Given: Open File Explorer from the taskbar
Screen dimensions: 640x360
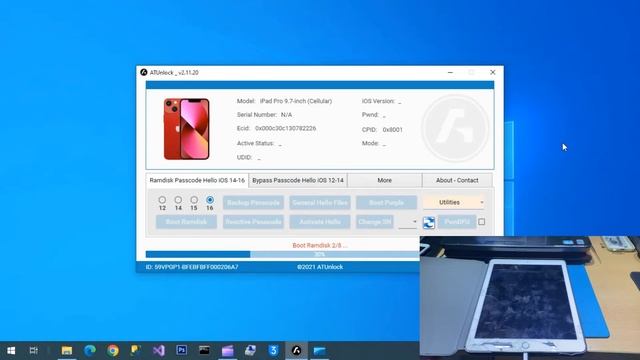Looking at the screenshot, I should point(67,351).
